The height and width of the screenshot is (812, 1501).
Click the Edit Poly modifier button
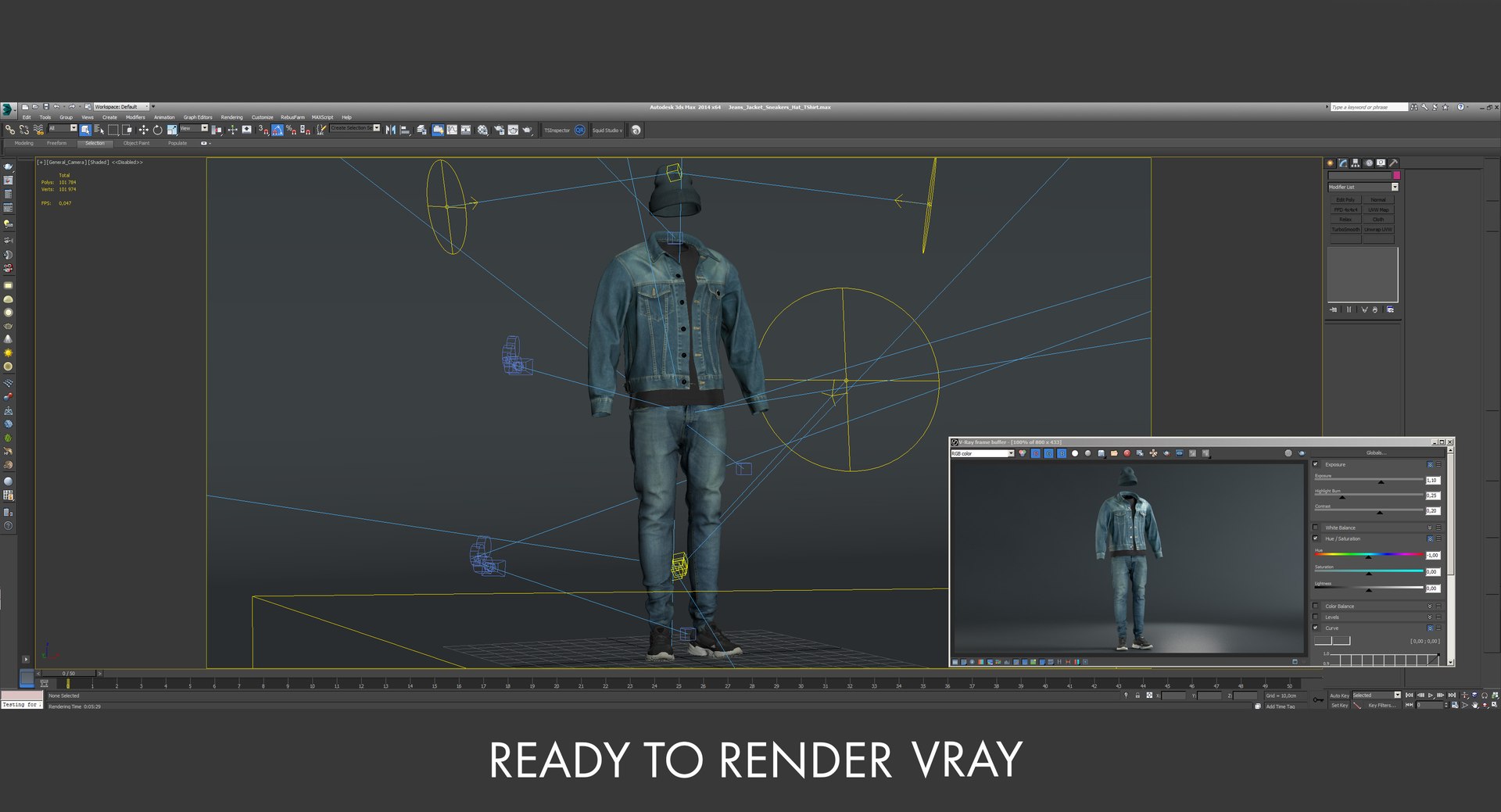tap(1345, 200)
